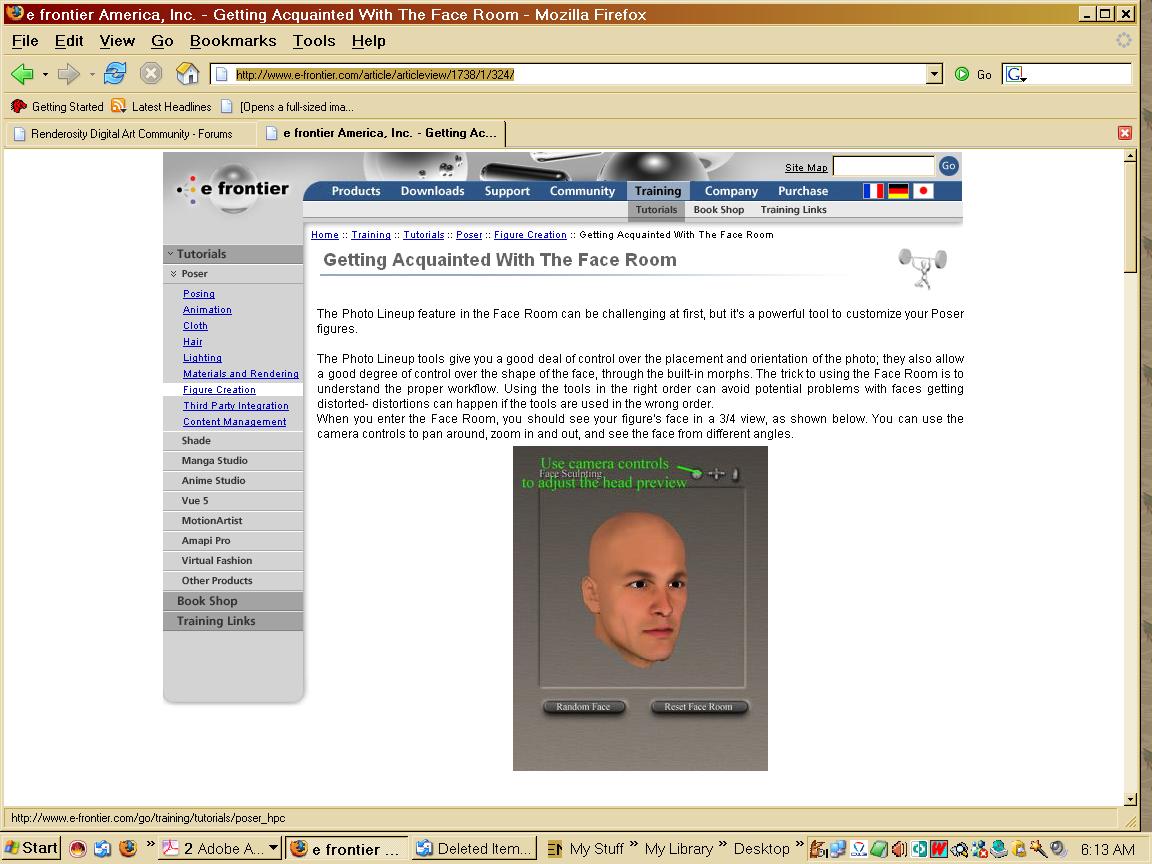Screen dimensions: 1152x864
Task: Reload the page with the Refresh icon
Action: [115, 73]
